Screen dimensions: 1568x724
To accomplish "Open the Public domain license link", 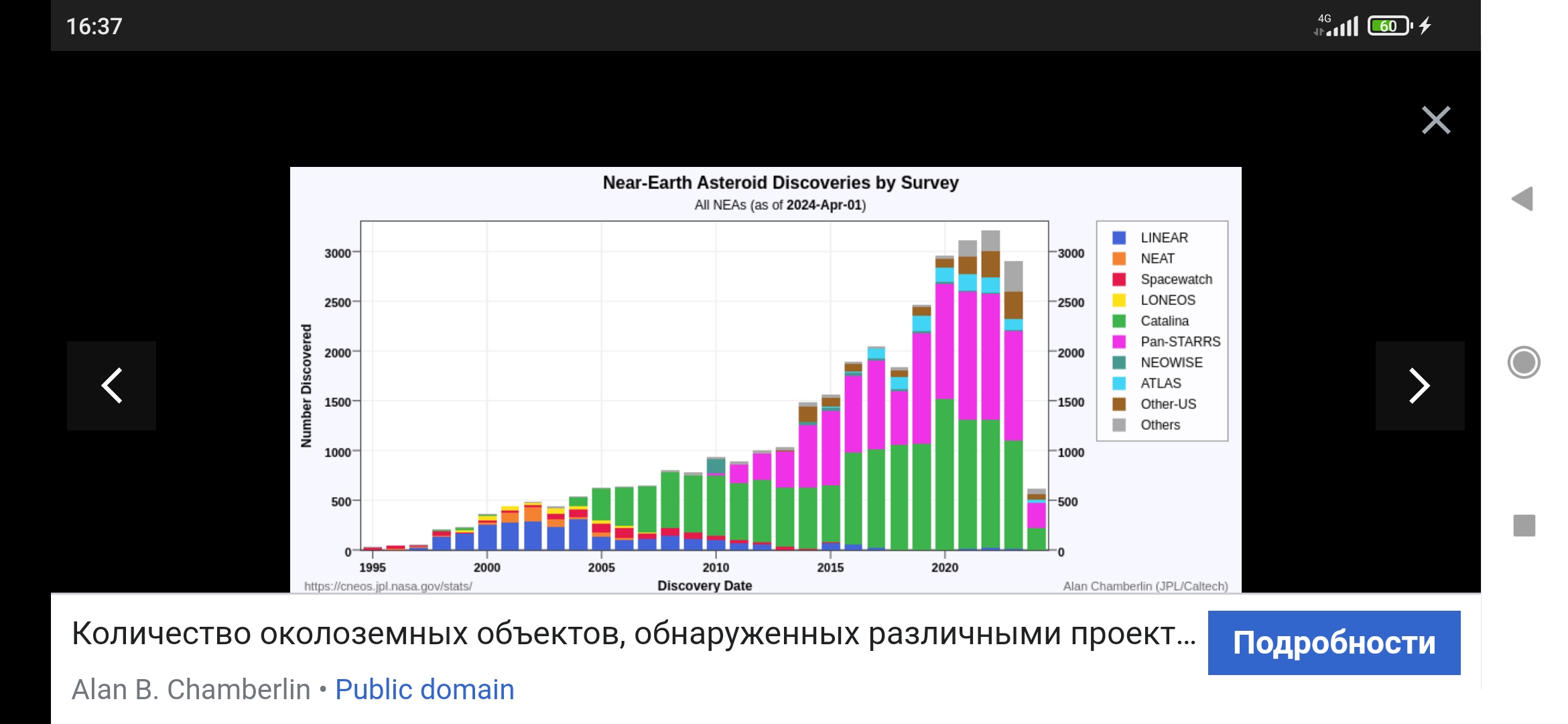I will pyautogui.click(x=424, y=689).
